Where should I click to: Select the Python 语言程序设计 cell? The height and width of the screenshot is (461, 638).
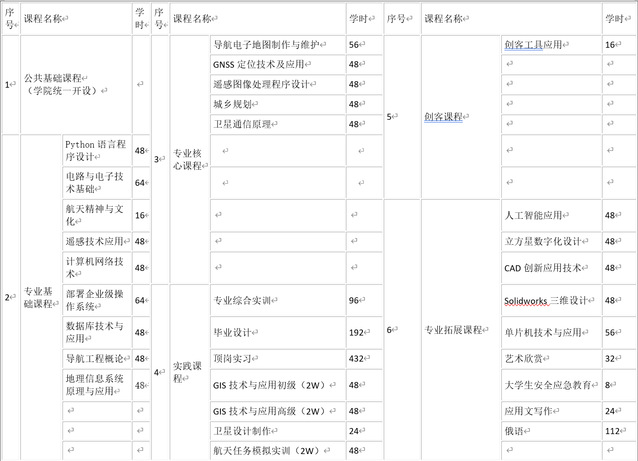point(94,150)
